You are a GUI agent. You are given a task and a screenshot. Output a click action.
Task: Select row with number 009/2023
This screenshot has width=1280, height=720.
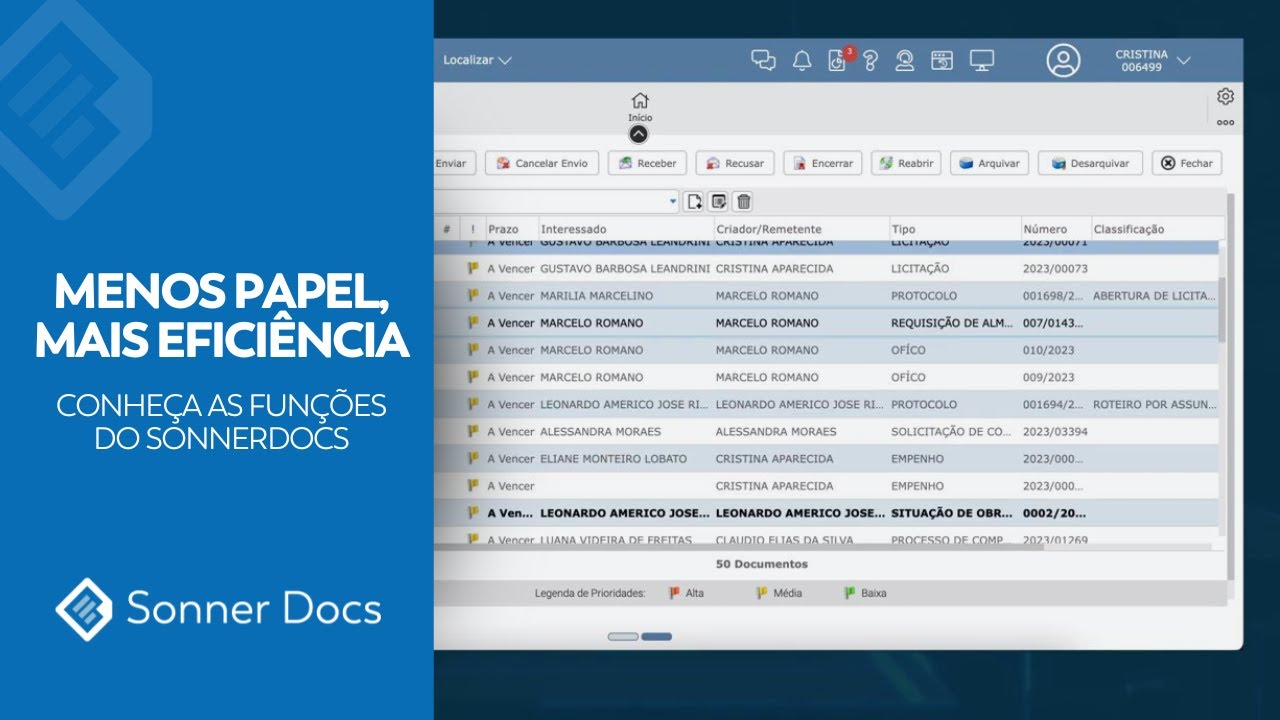(x=826, y=377)
